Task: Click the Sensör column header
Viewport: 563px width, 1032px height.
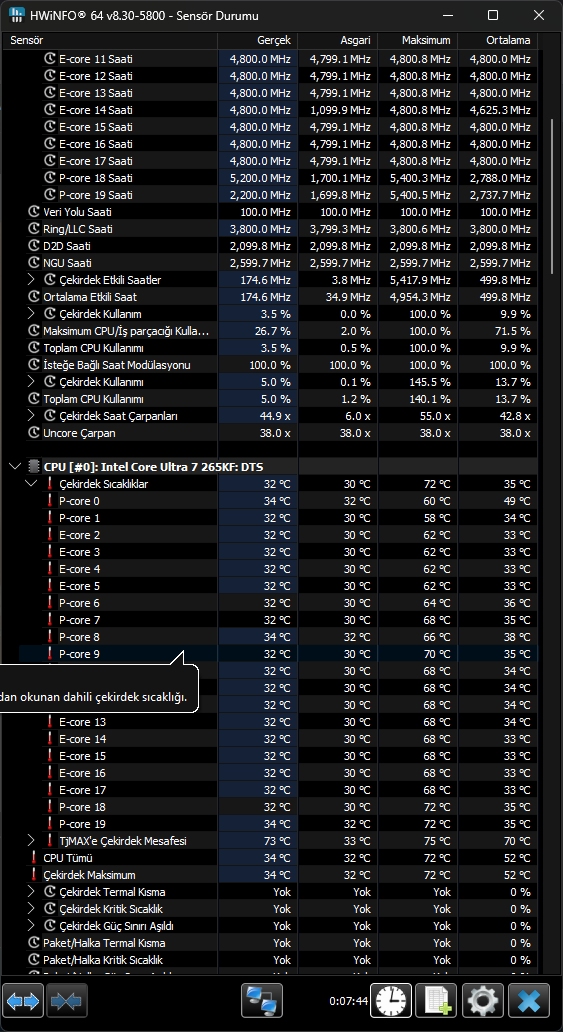Action: coord(112,40)
